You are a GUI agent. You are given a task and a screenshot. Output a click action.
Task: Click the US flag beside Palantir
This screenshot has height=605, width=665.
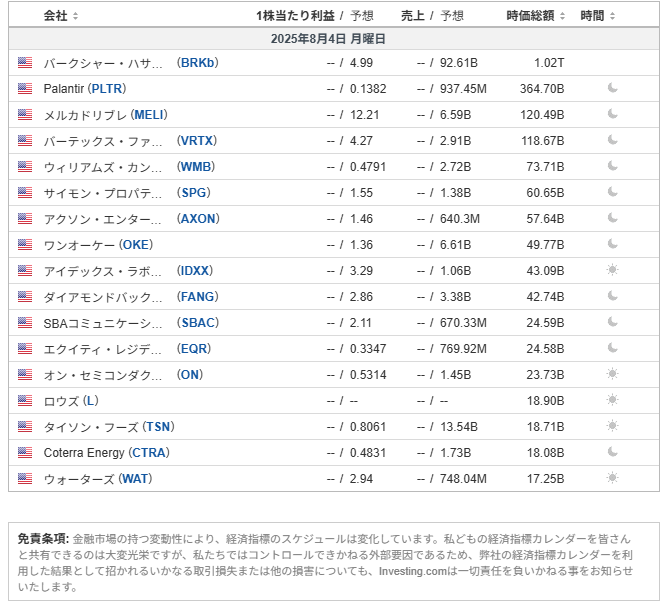pos(25,89)
